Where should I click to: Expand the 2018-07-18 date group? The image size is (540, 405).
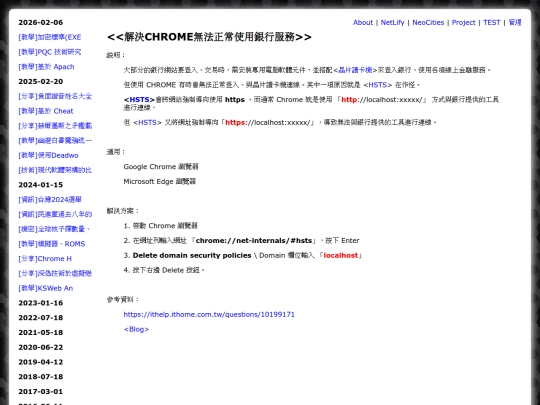41,377
